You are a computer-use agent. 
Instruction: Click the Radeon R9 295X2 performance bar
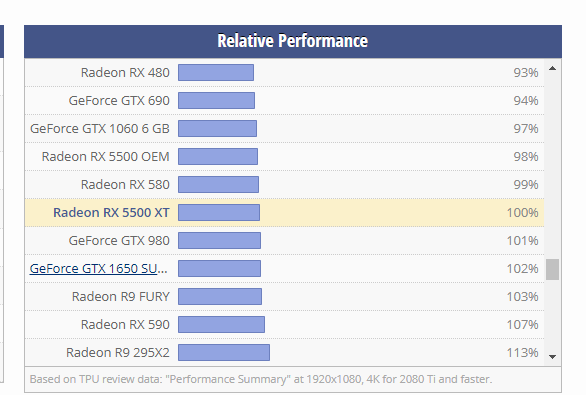tap(224, 353)
